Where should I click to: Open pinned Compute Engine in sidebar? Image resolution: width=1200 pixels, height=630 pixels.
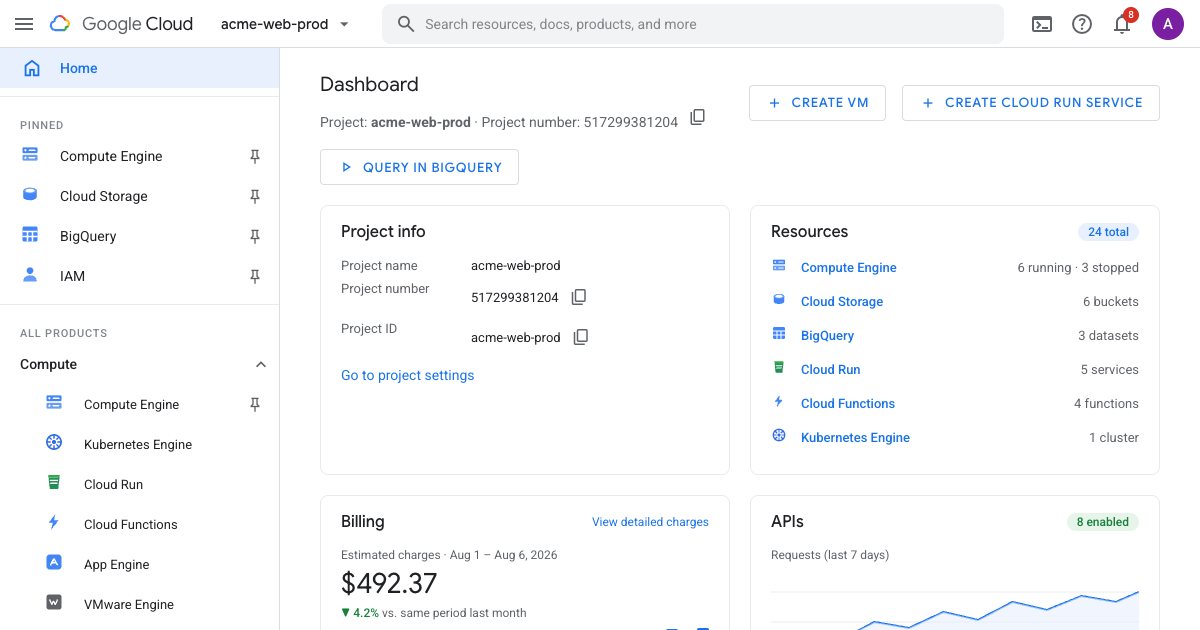point(140,156)
